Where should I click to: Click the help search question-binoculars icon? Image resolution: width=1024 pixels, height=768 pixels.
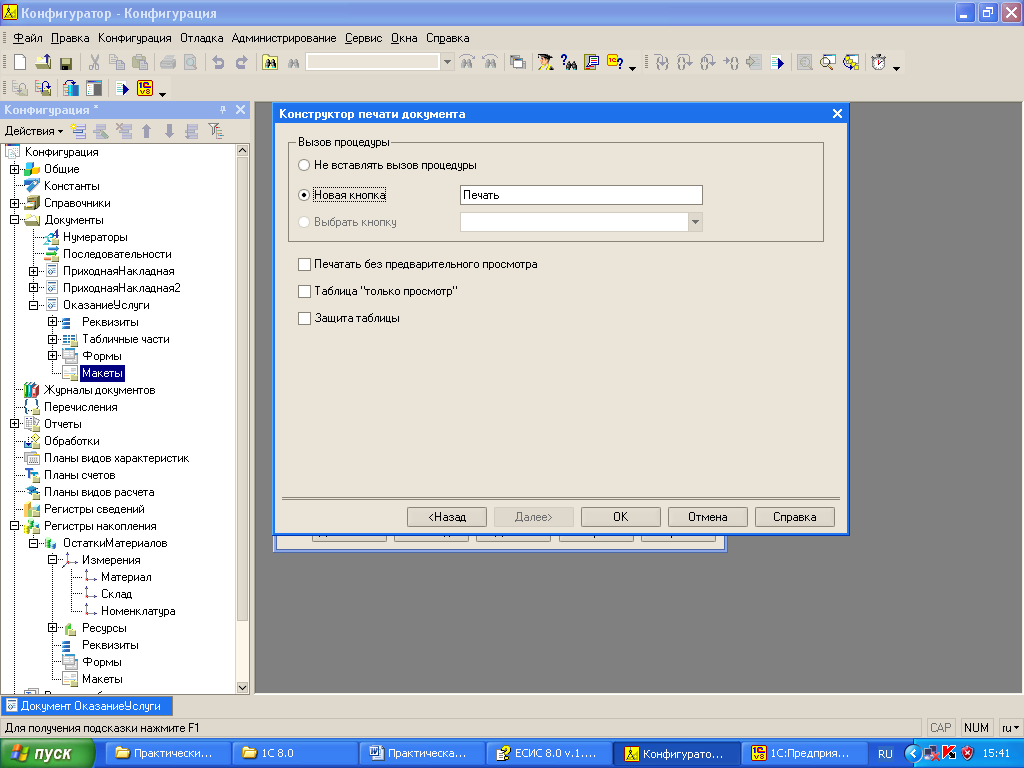[568, 62]
